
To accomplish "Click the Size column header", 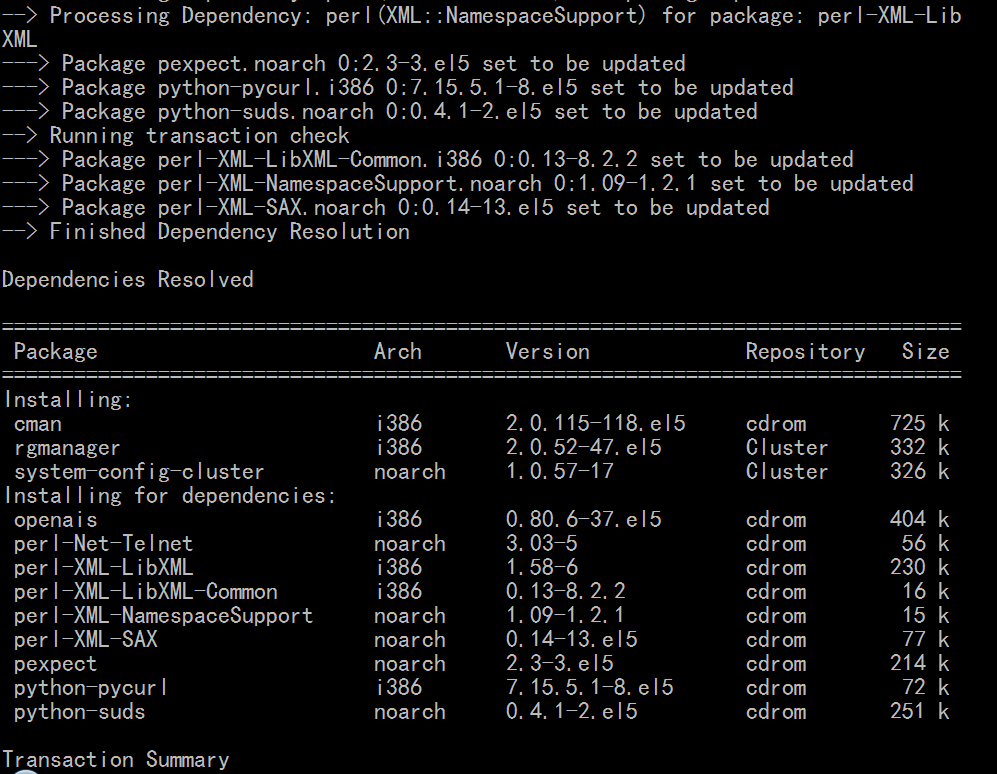I will click(925, 351).
